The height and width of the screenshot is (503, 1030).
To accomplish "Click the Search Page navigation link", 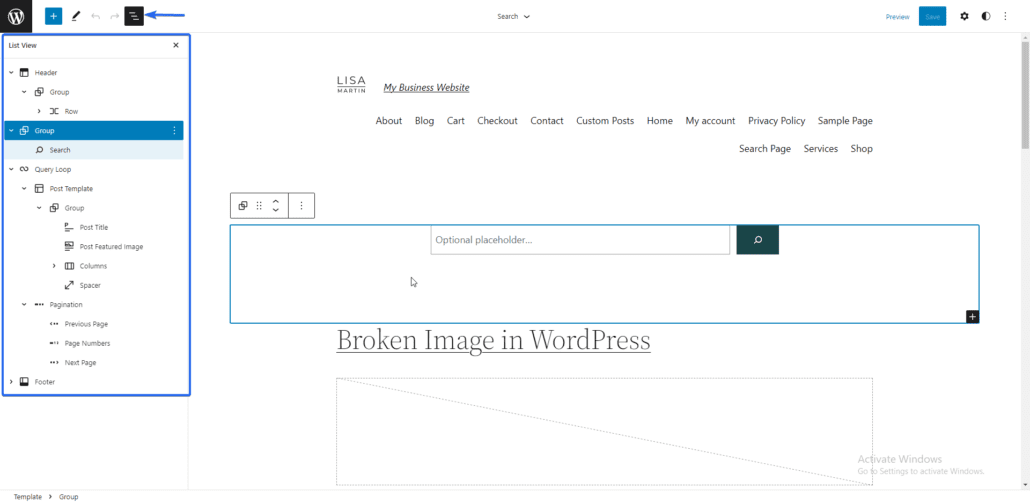I will [765, 148].
